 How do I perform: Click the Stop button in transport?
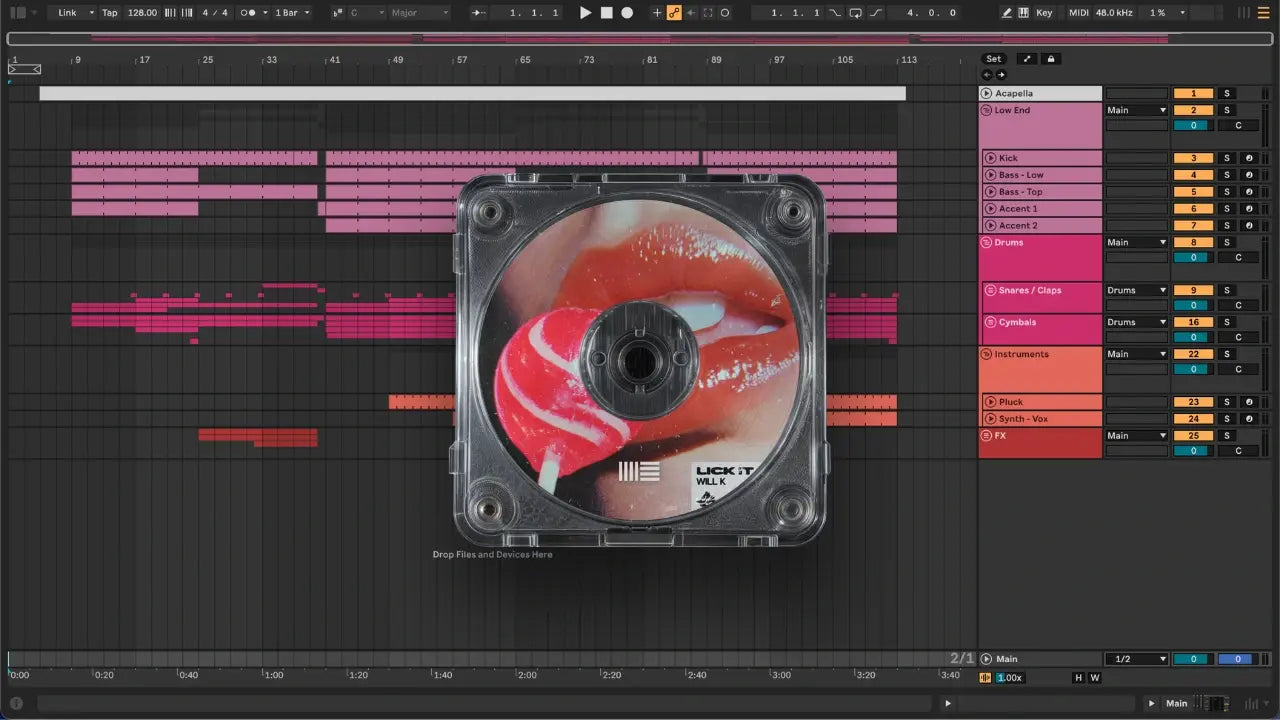tap(606, 13)
